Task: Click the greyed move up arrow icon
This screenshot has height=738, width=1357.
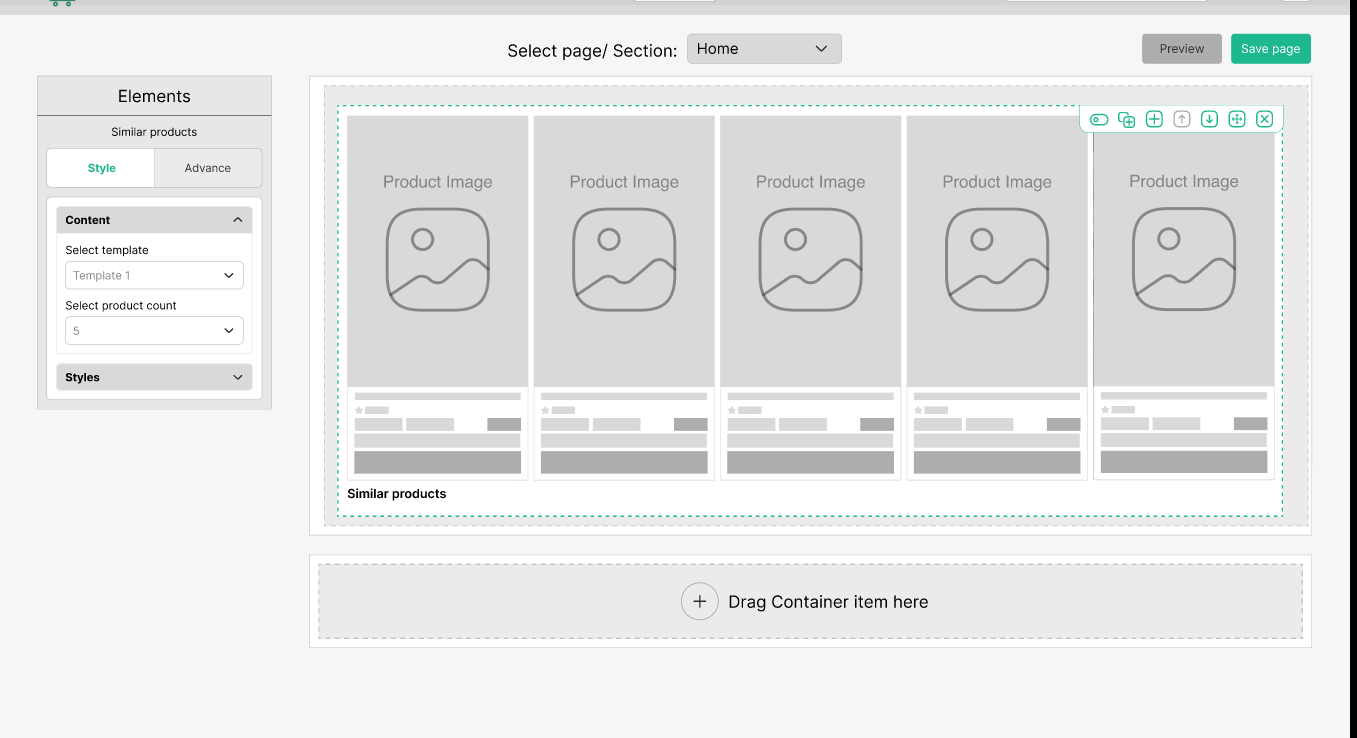Action: coord(1181,119)
